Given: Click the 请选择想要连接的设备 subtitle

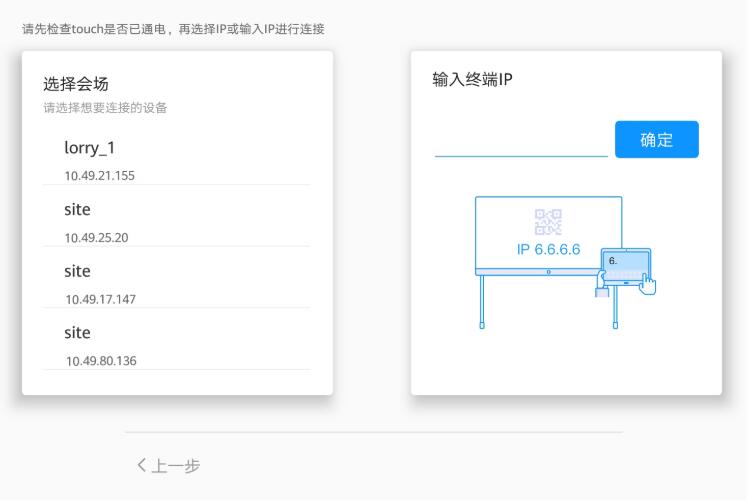Looking at the screenshot, I should click(105, 108).
